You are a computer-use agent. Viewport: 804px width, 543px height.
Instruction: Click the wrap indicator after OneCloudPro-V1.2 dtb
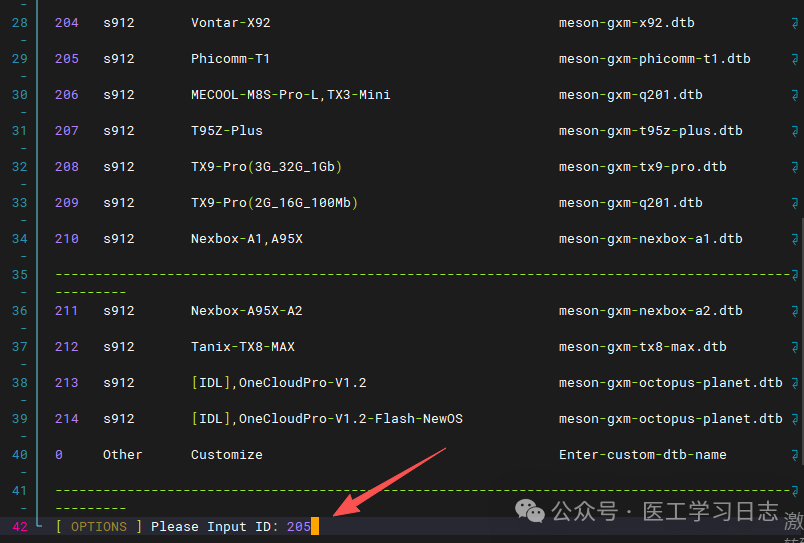pyautogui.click(x=795, y=382)
